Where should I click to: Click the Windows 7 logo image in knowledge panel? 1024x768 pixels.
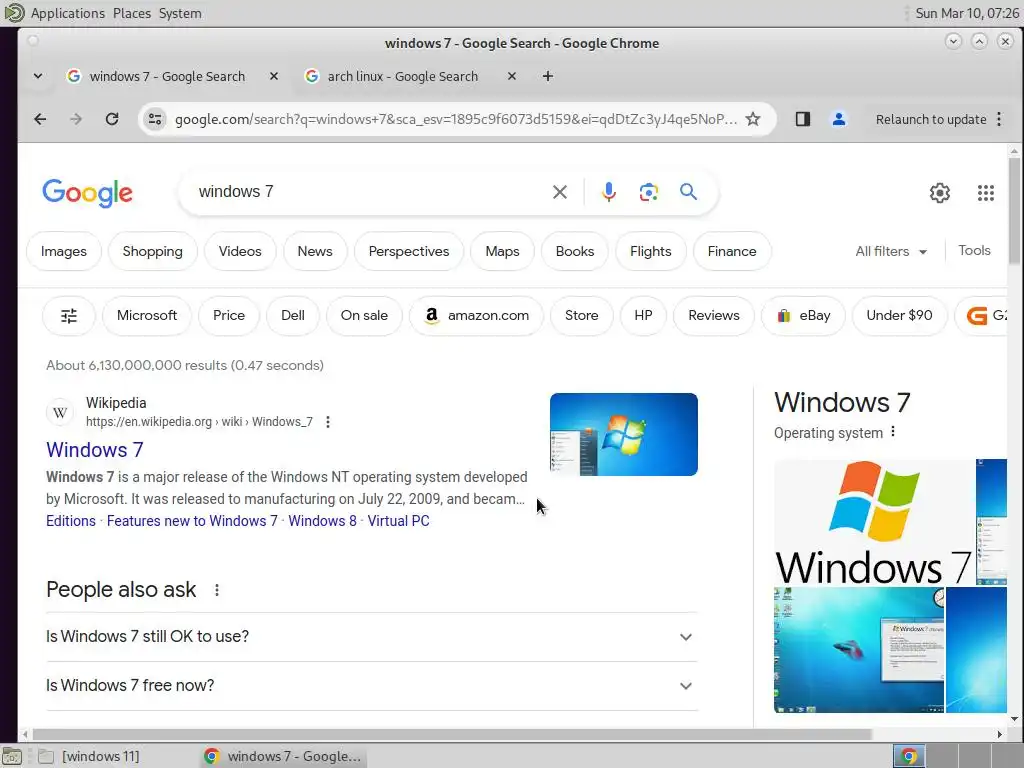[874, 522]
